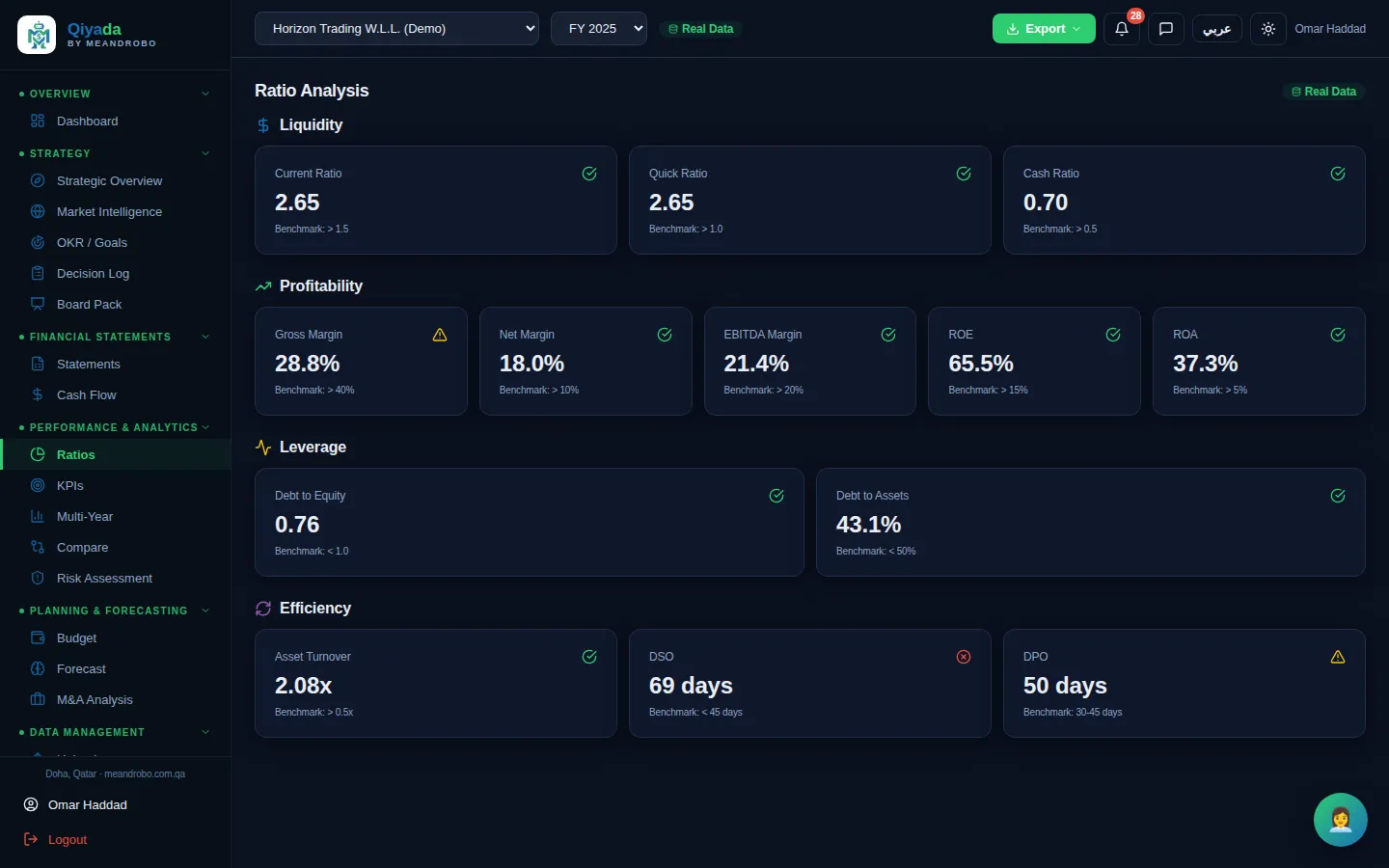Click the Gross Margin warning triangle icon

click(440, 335)
